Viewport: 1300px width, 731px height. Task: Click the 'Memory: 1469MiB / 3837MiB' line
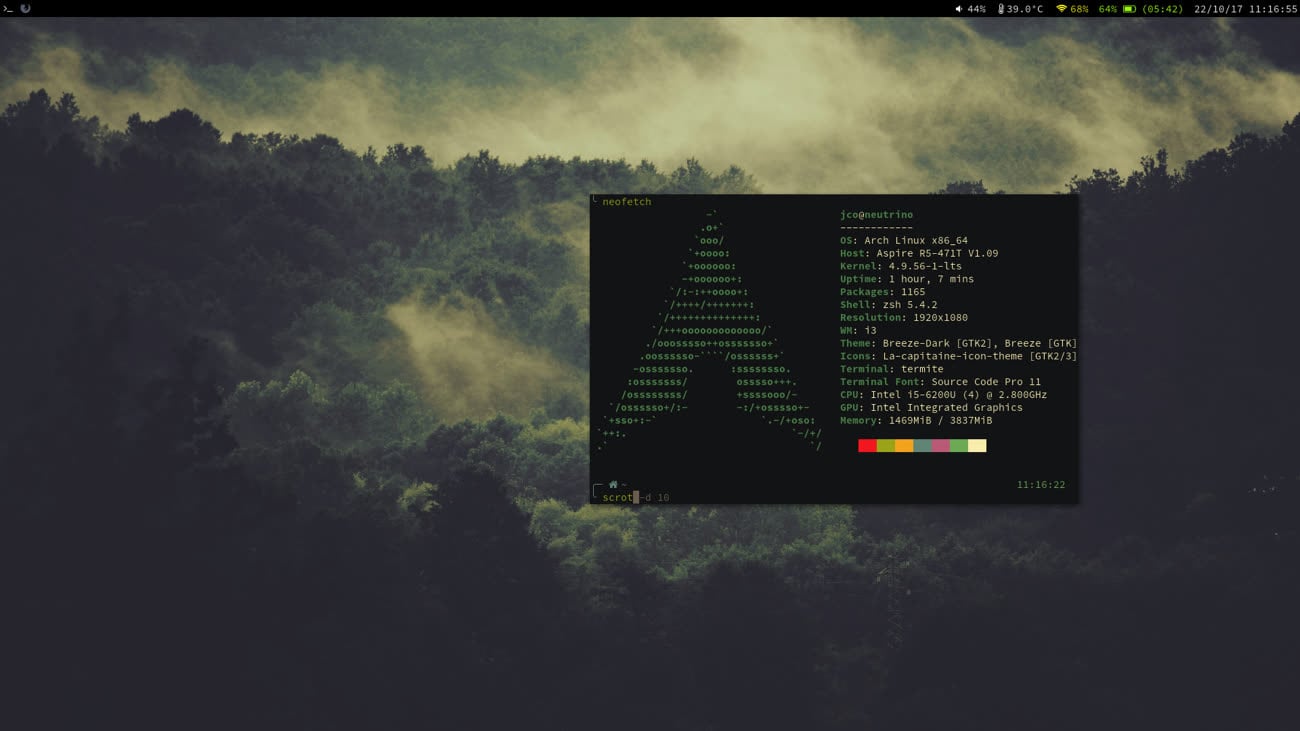916,421
